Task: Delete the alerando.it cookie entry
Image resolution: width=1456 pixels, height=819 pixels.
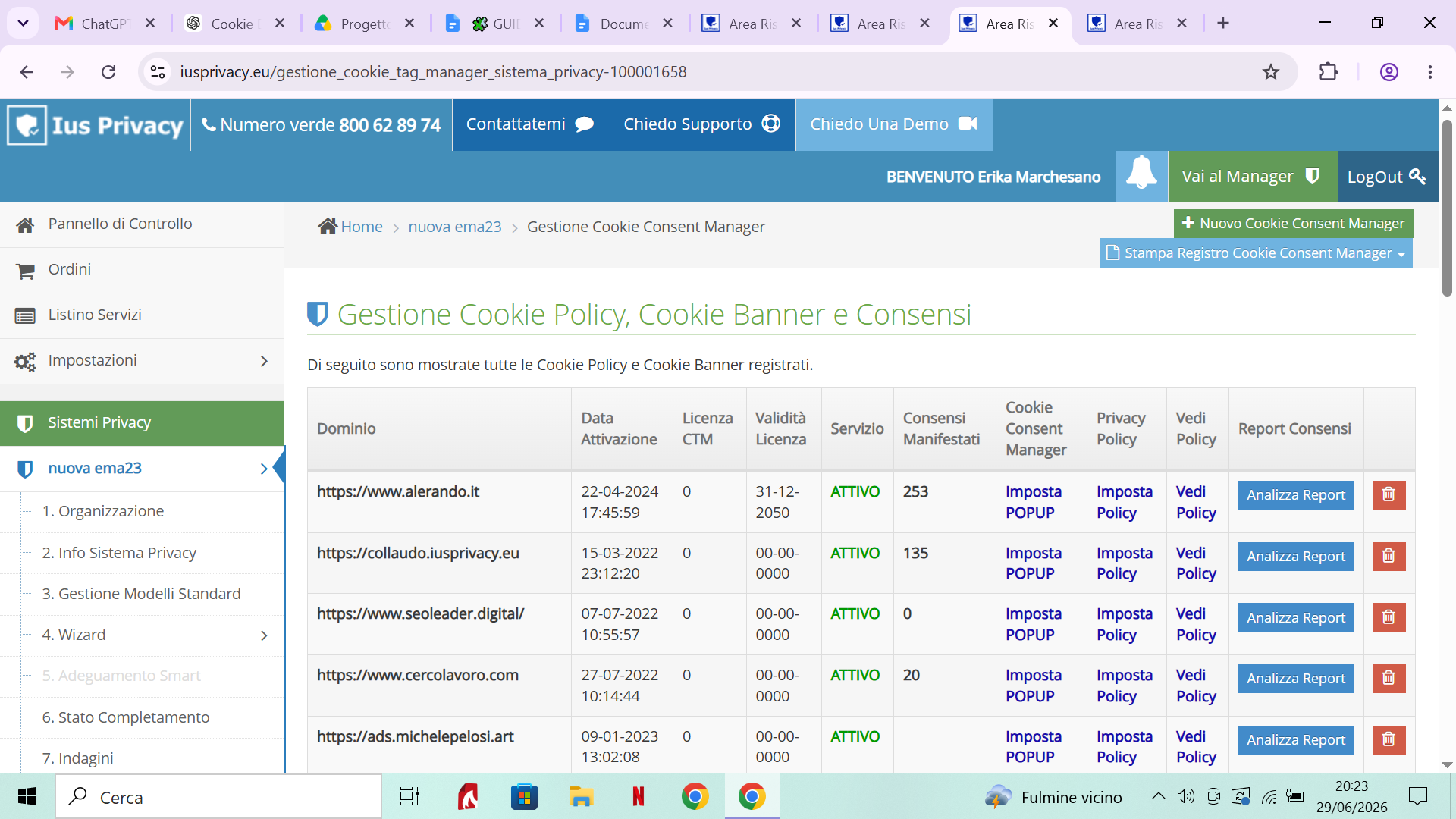Action: tap(1389, 494)
